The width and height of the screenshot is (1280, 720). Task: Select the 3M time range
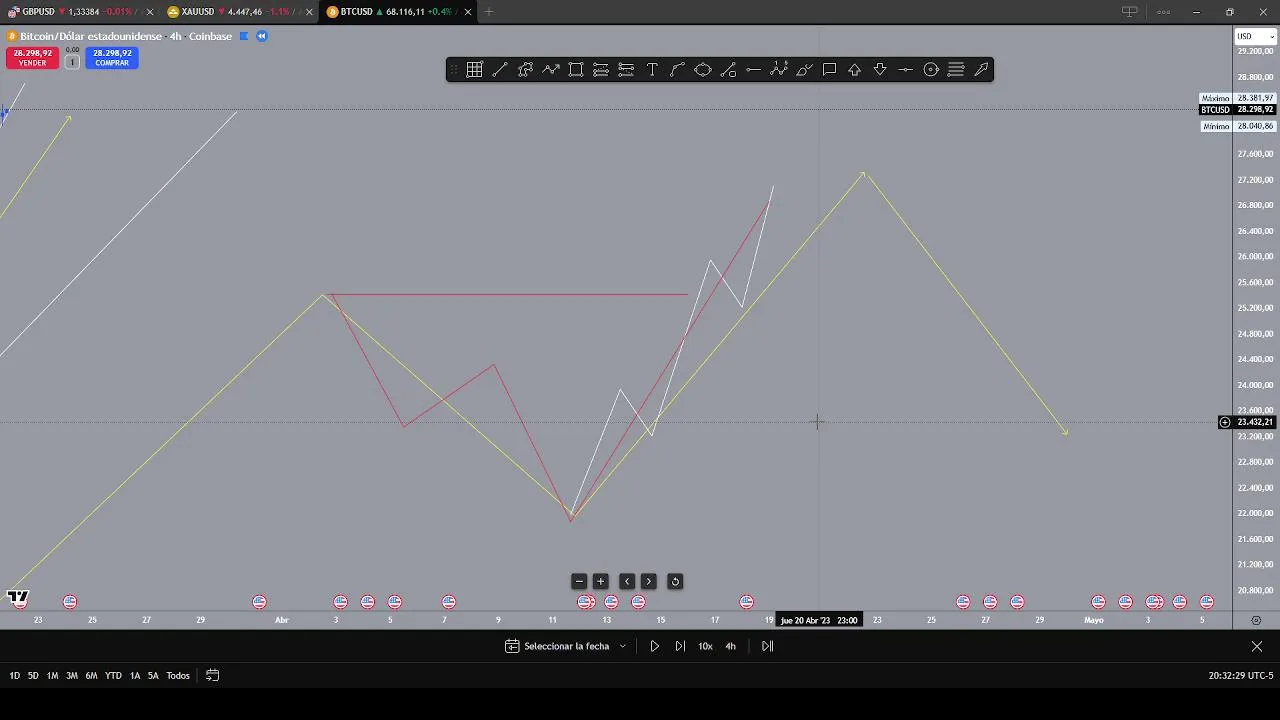72,676
